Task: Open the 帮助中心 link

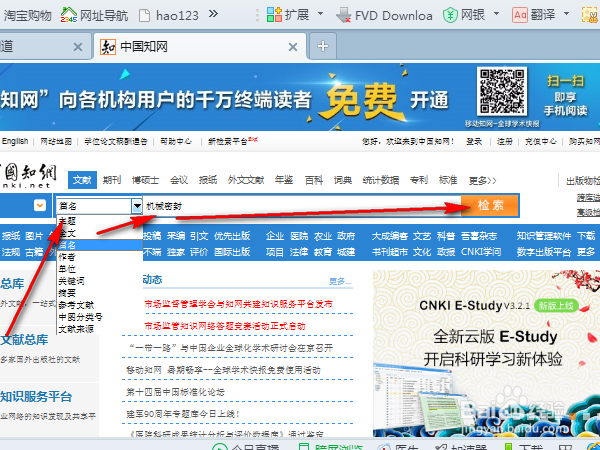Action: tap(176, 142)
